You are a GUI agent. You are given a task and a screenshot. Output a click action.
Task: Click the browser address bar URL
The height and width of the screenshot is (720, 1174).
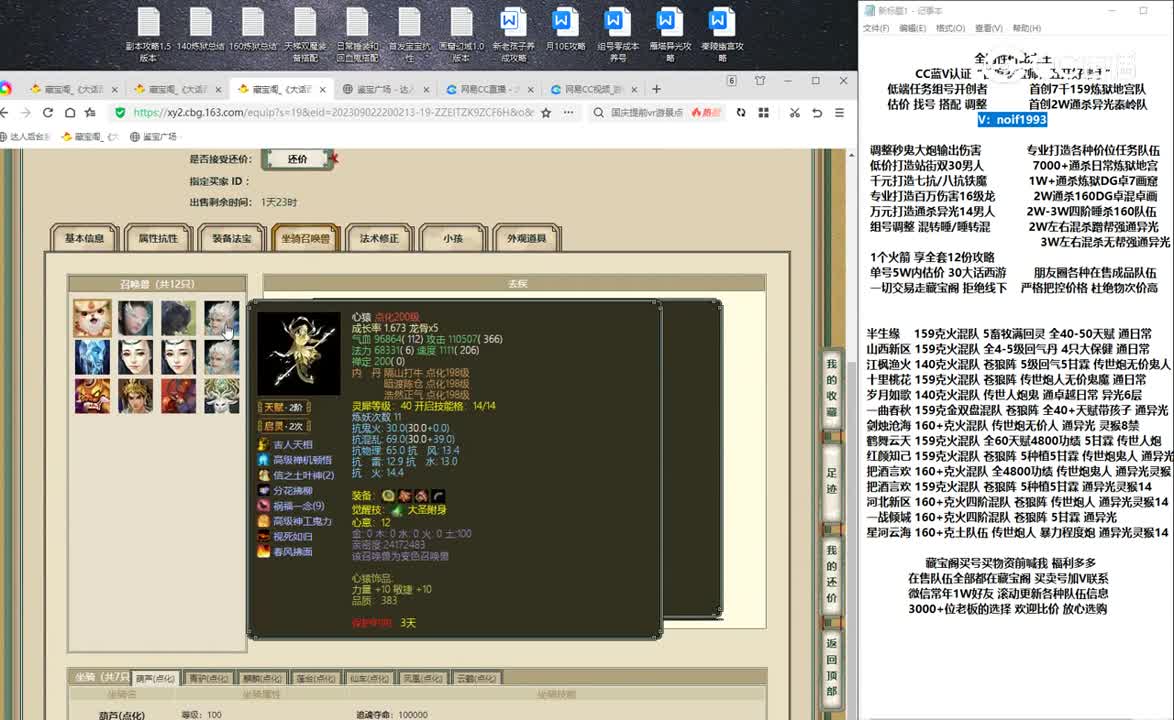[x=333, y=112]
